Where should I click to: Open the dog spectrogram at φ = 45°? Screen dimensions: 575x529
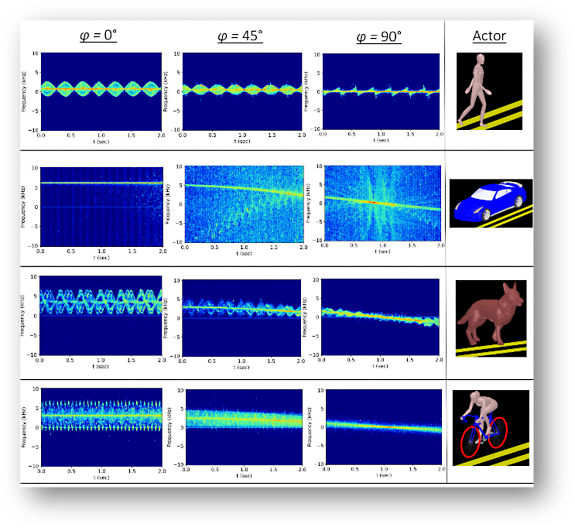pyautogui.click(x=241, y=318)
